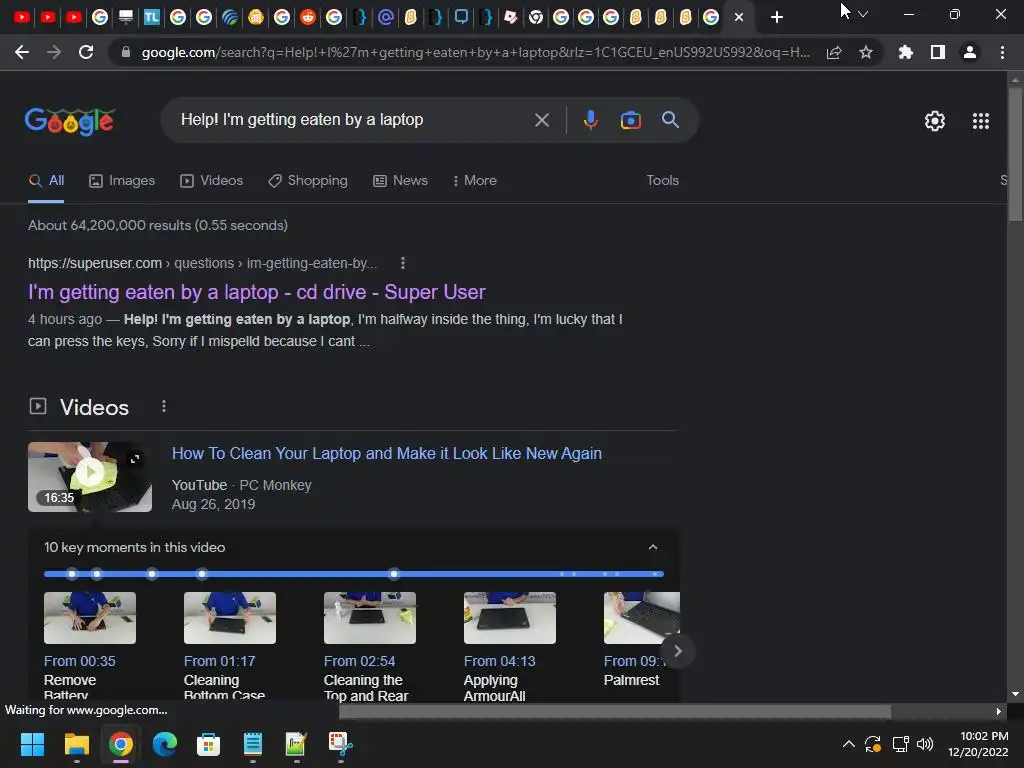Viewport: 1024px width, 768px height.
Task: Open key moment From 04:13 Applying ArmourAll
Action: coord(509,646)
